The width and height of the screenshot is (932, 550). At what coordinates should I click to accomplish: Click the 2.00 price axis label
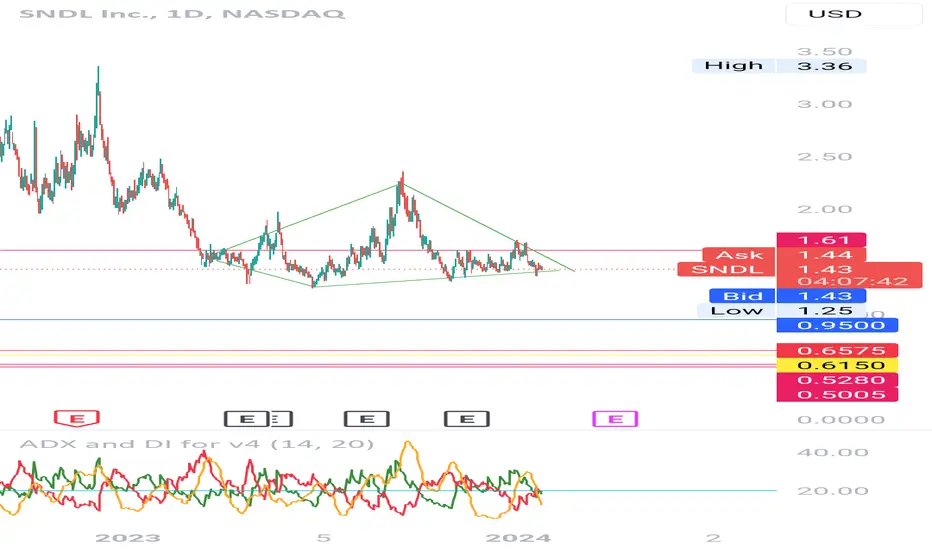pos(824,209)
